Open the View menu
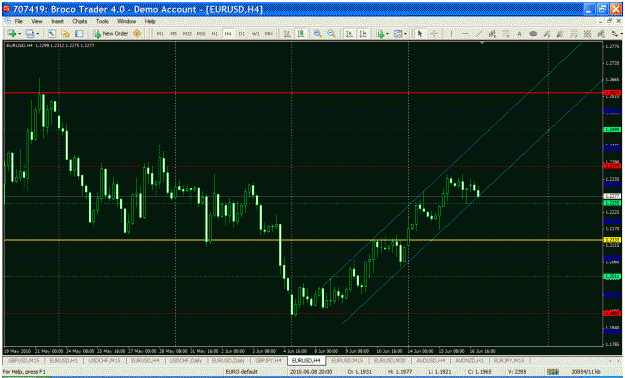Viewport: 625px width, 378px height. [37, 21]
